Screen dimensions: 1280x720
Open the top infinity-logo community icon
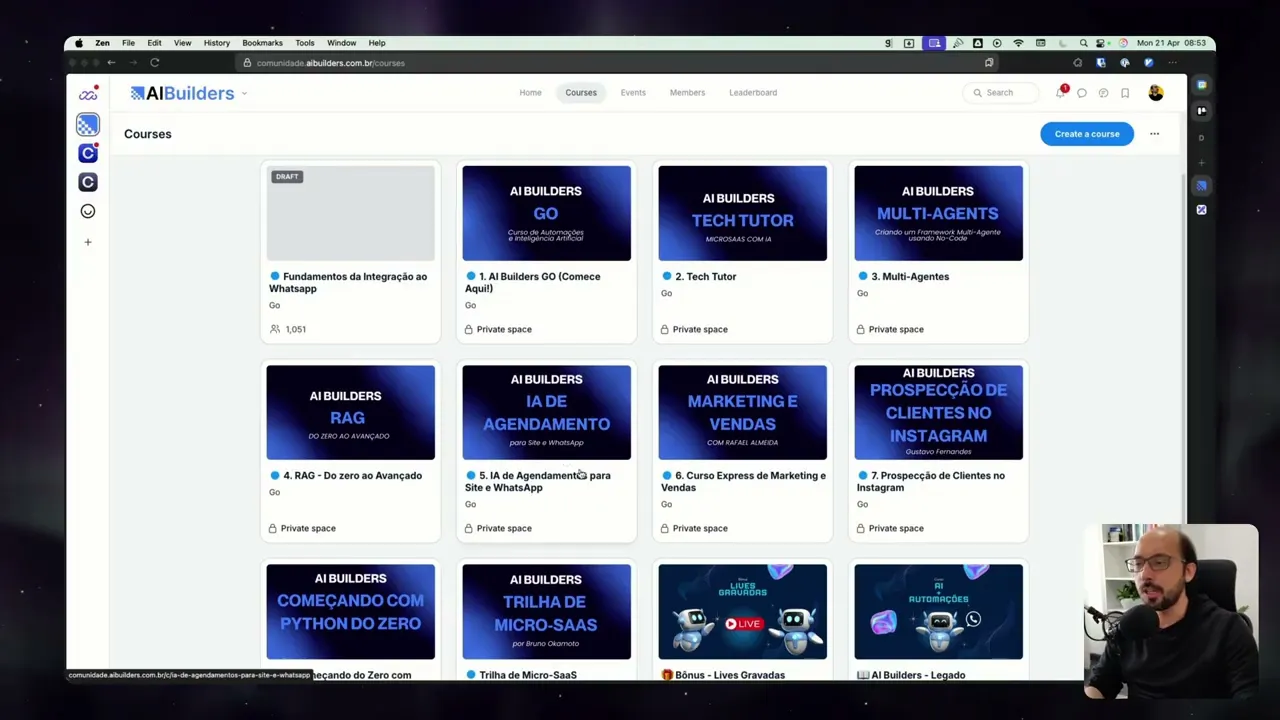pos(88,94)
